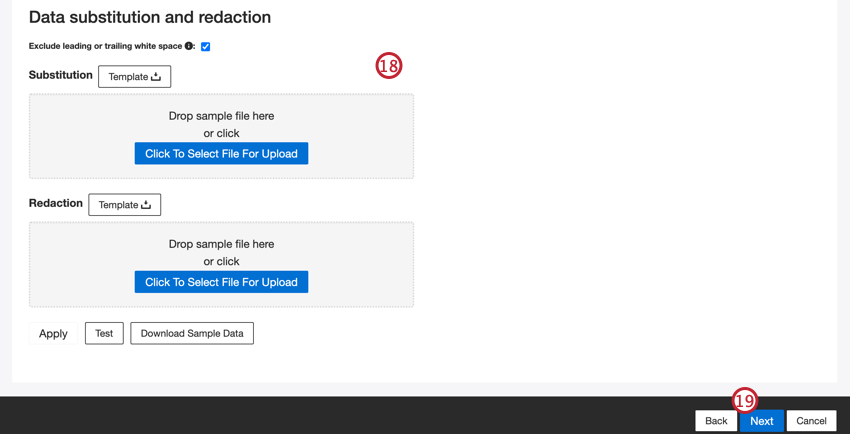
Task: Click the red step 18 marker
Action: point(388,66)
